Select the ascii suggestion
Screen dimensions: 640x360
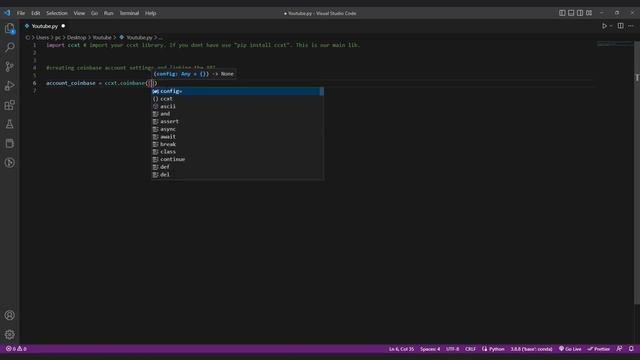coord(238,106)
